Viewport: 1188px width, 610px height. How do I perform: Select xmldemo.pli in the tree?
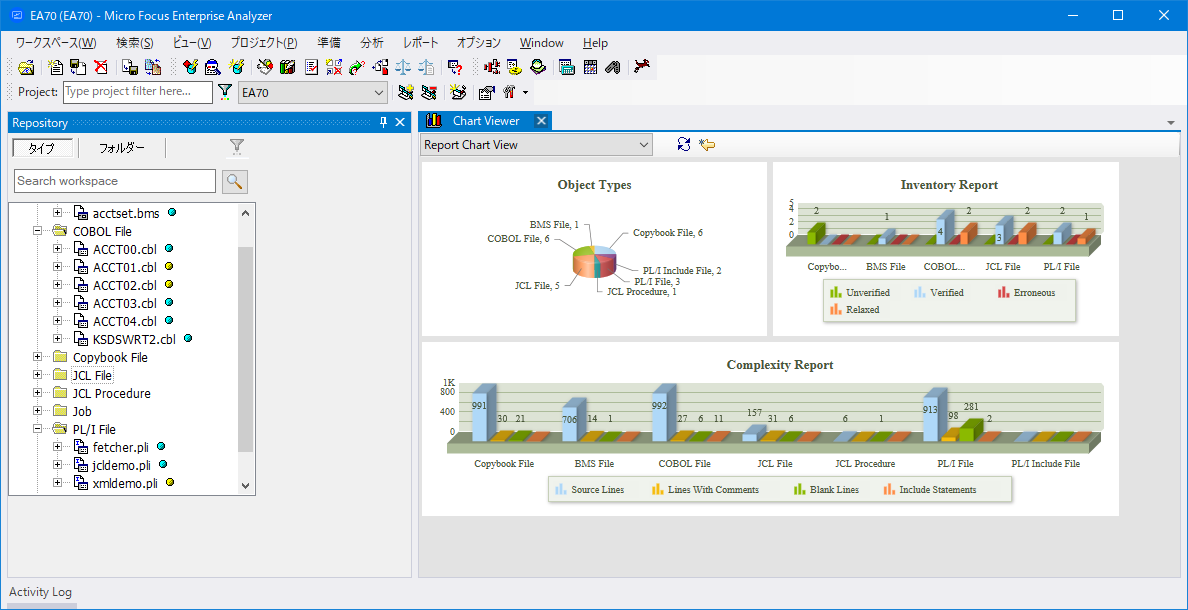126,483
